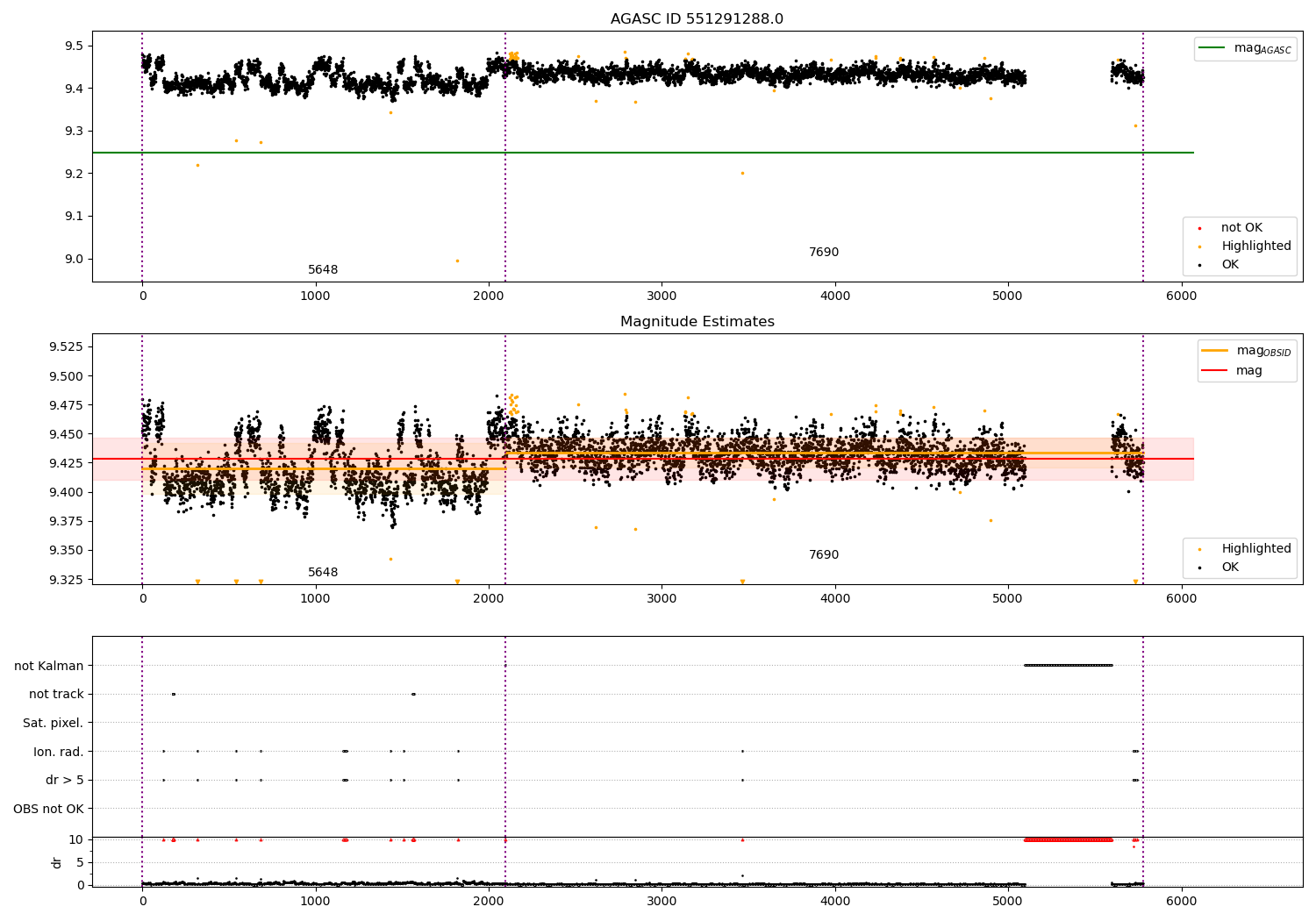Screen dimensions: 1316x921
Task: Click x-axis tick '3000' under top plot
Action: (x=662, y=296)
